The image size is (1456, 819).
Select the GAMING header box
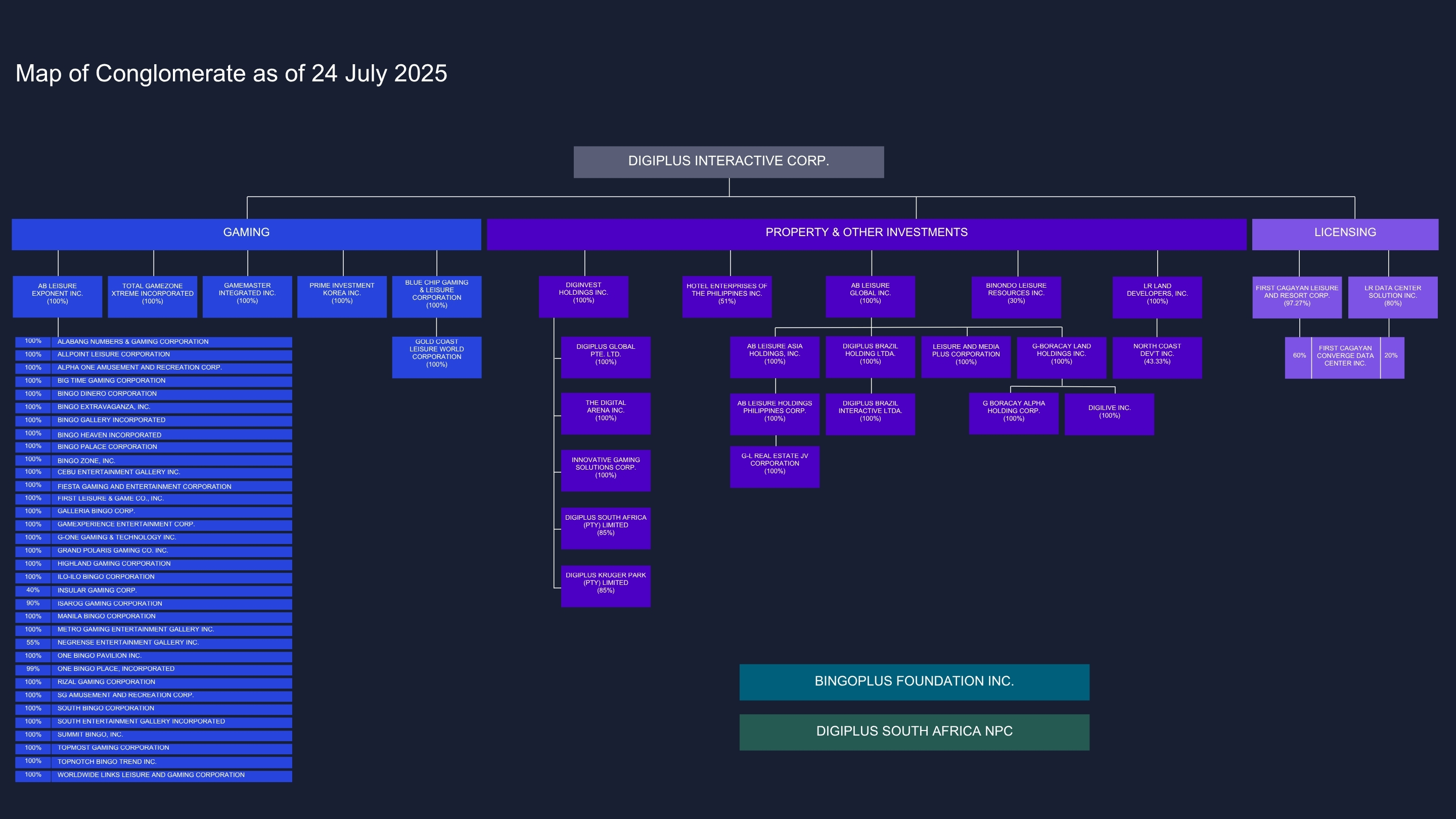tap(246, 234)
